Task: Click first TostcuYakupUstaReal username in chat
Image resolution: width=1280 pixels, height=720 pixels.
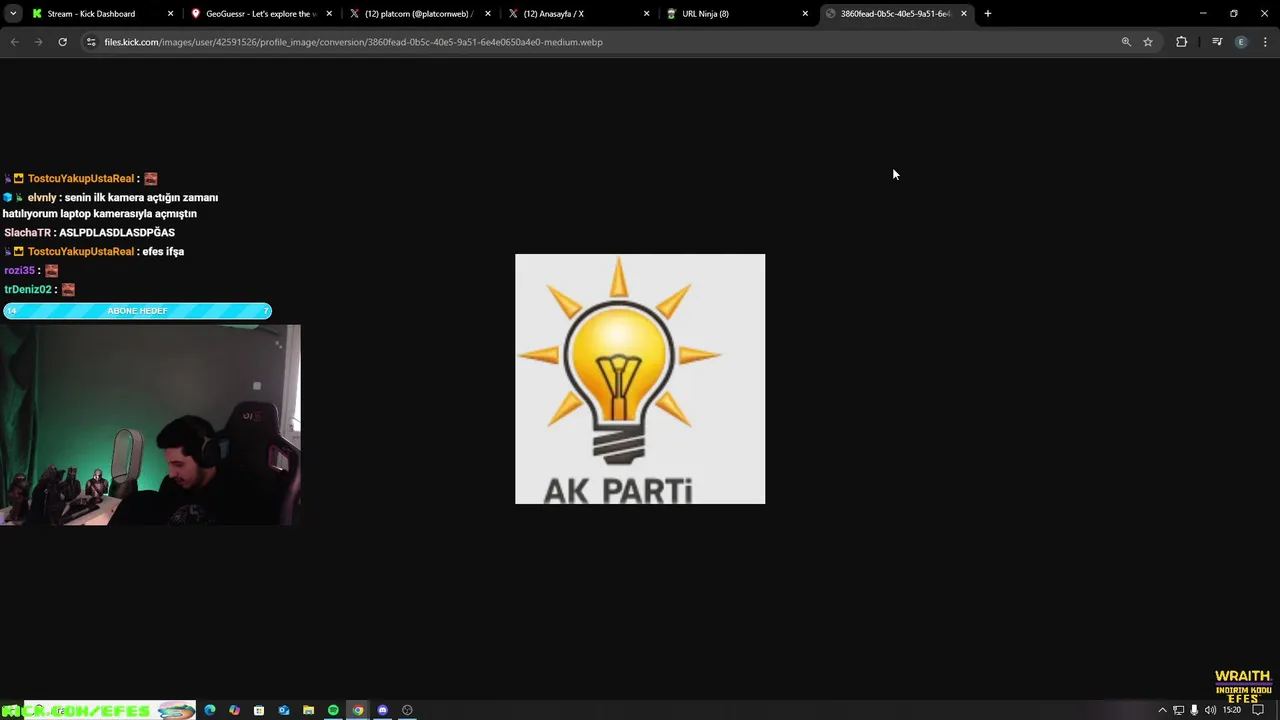Action: 81,179
